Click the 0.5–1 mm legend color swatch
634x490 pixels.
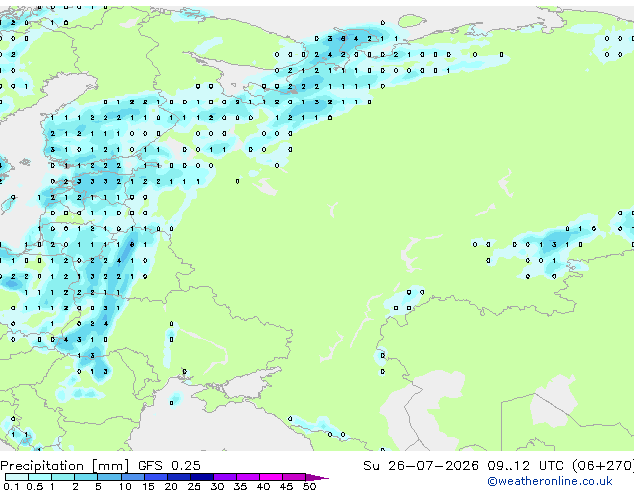40,477
